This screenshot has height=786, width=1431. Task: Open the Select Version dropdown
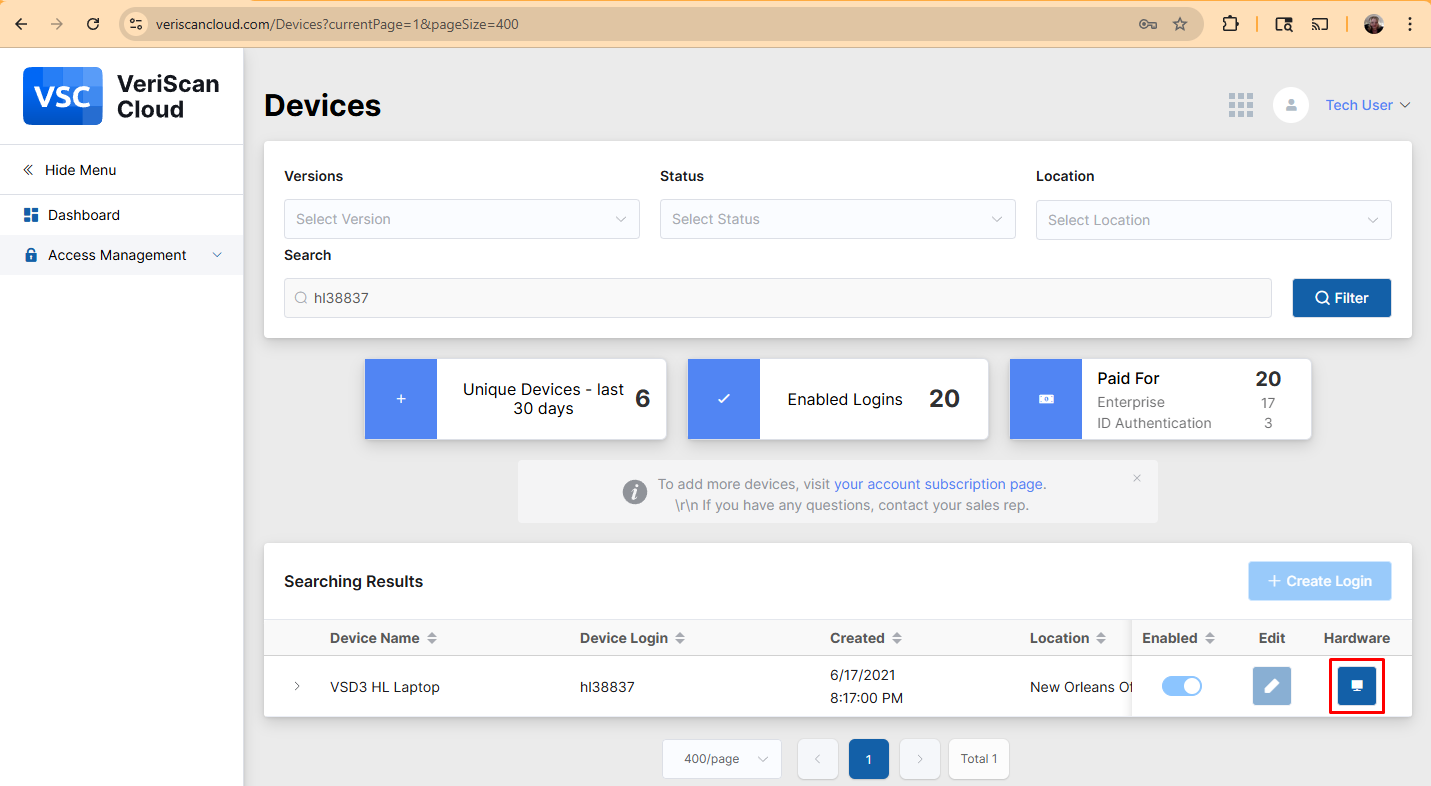click(x=462, y=219)
